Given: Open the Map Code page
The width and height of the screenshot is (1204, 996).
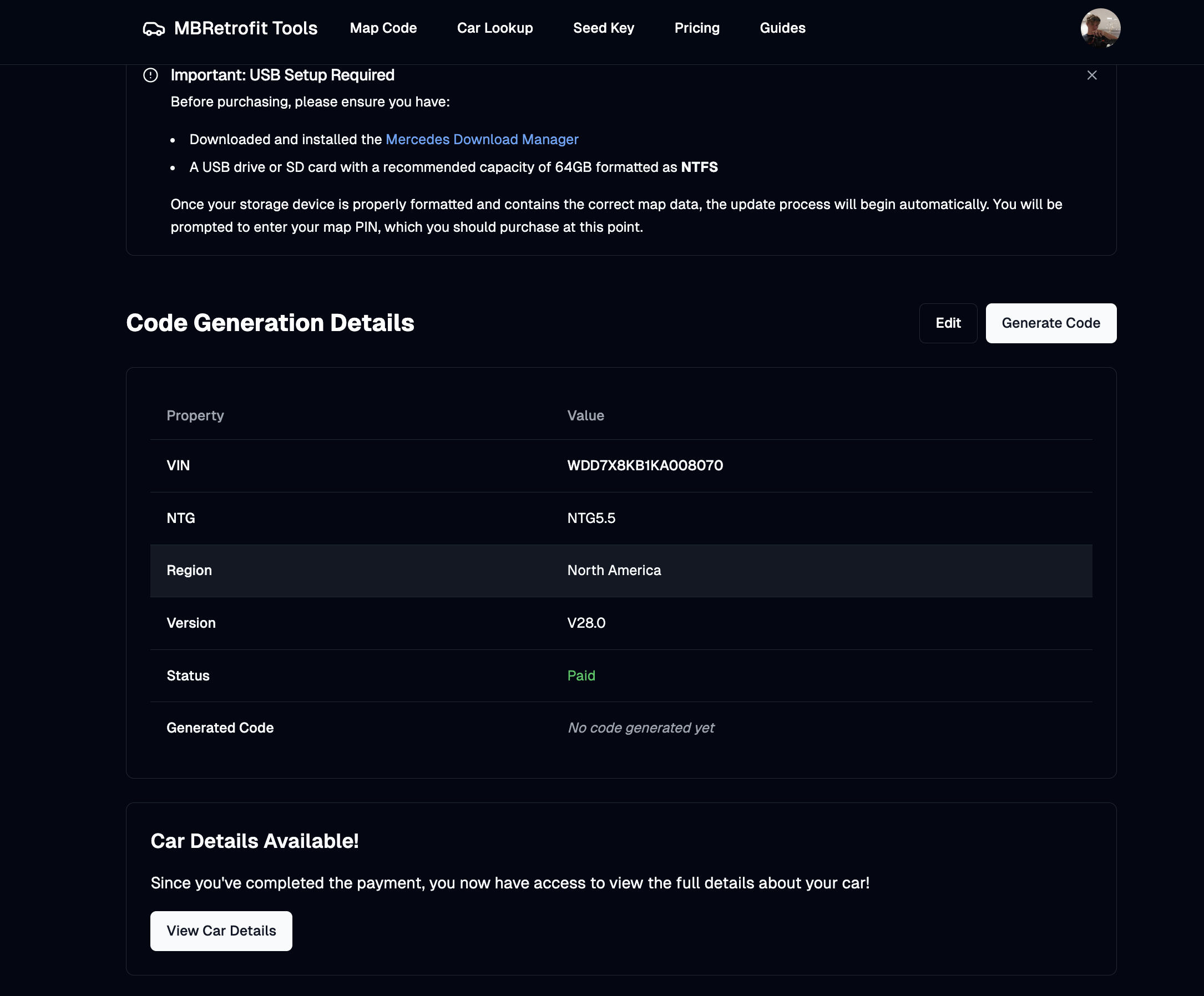Looking at the screenshot, I should [383, 28].
